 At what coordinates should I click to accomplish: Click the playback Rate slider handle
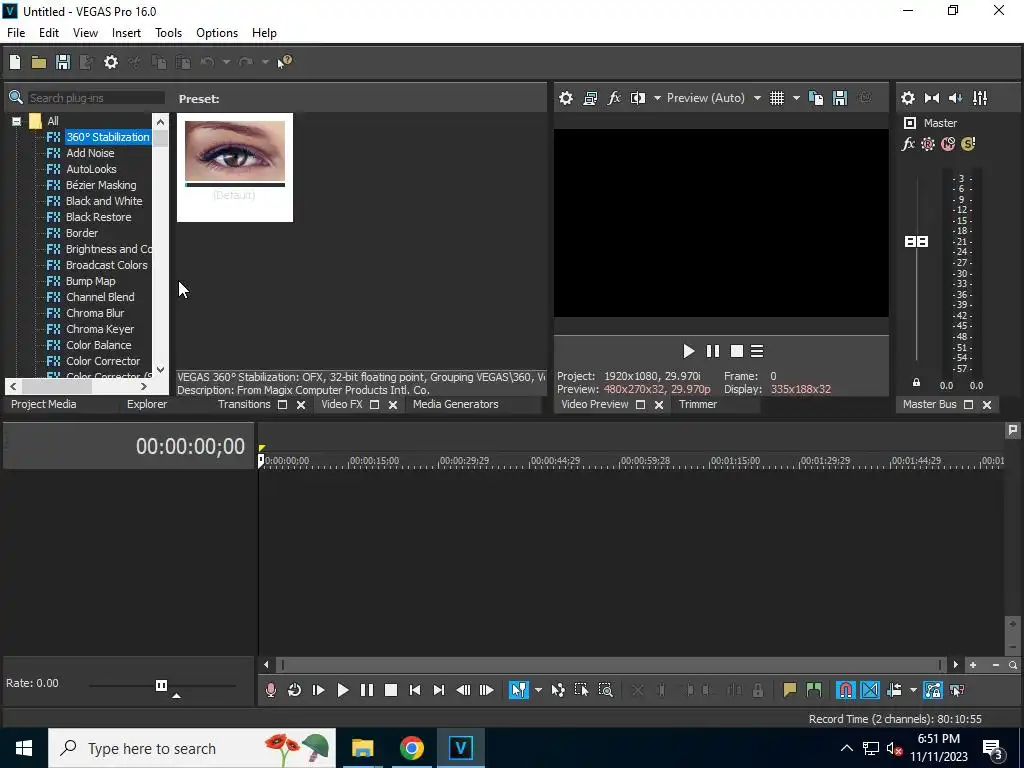[x=161, y=685]
